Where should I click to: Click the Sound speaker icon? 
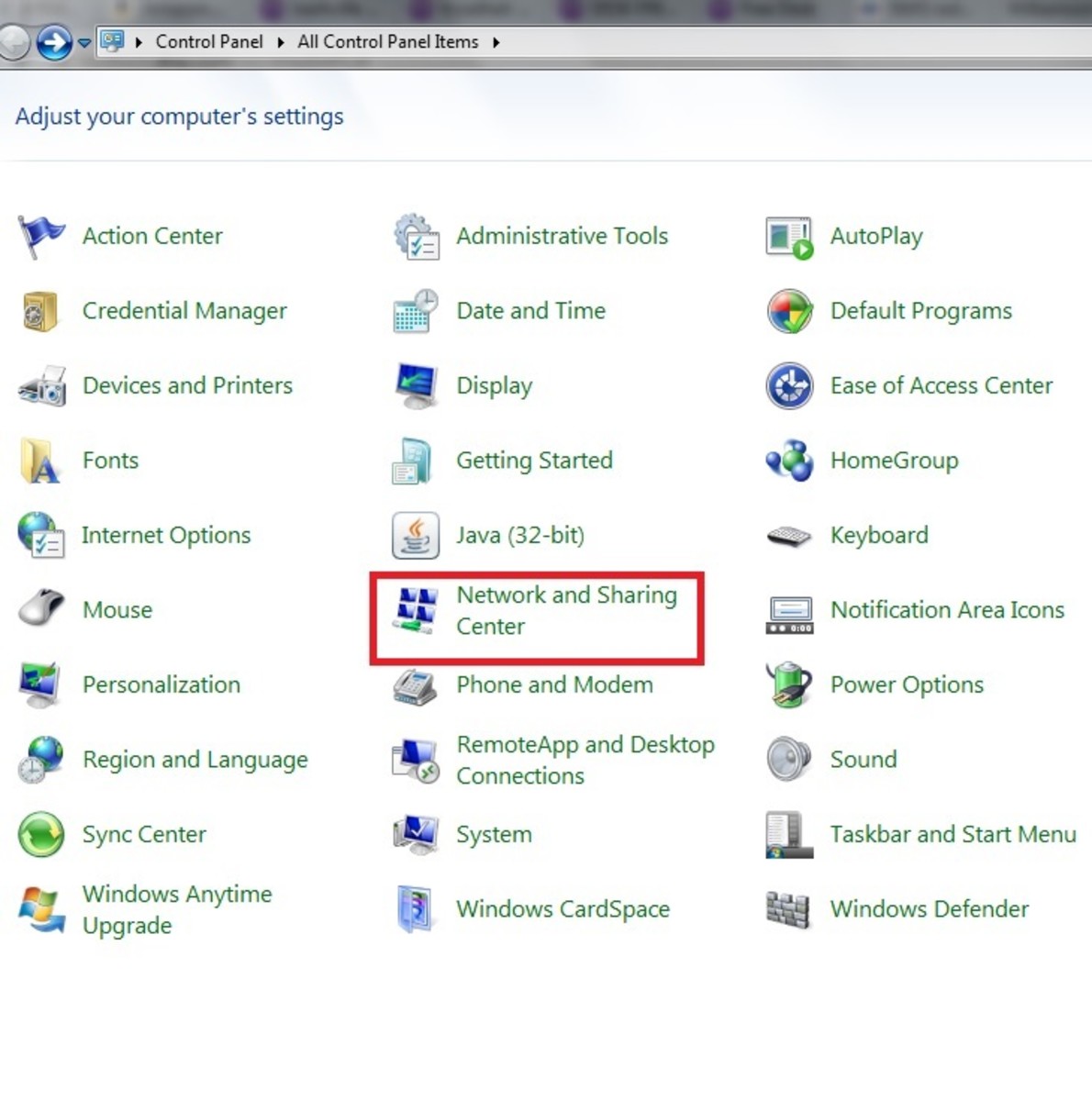tap(788, 760)
